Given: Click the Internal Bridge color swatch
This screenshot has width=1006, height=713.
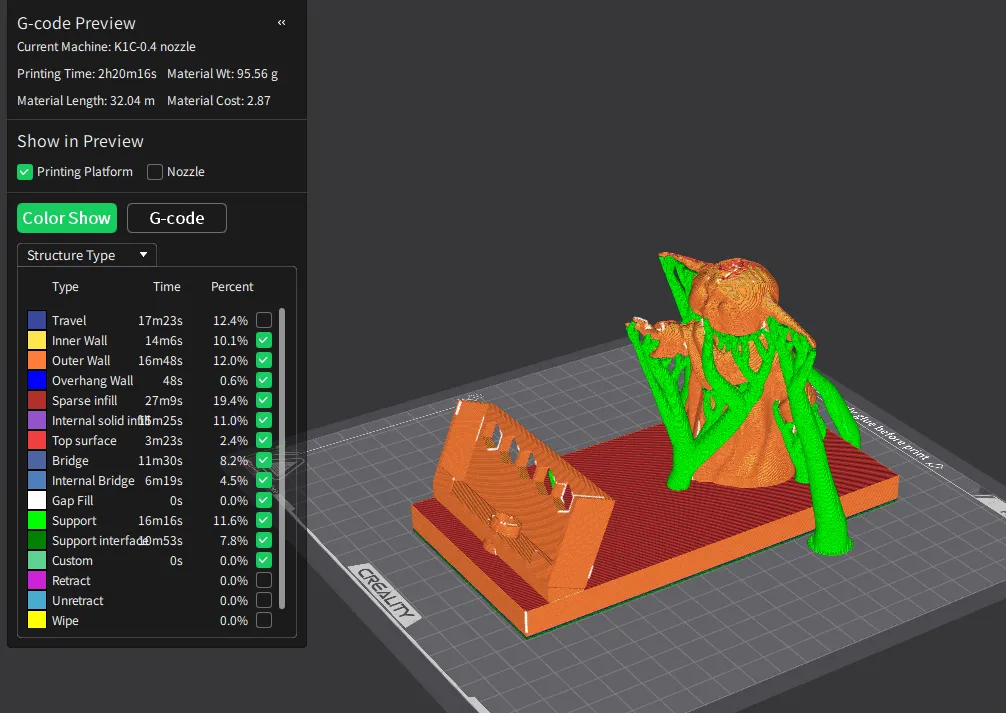Looking at the screenshot, I should point(37,480).
